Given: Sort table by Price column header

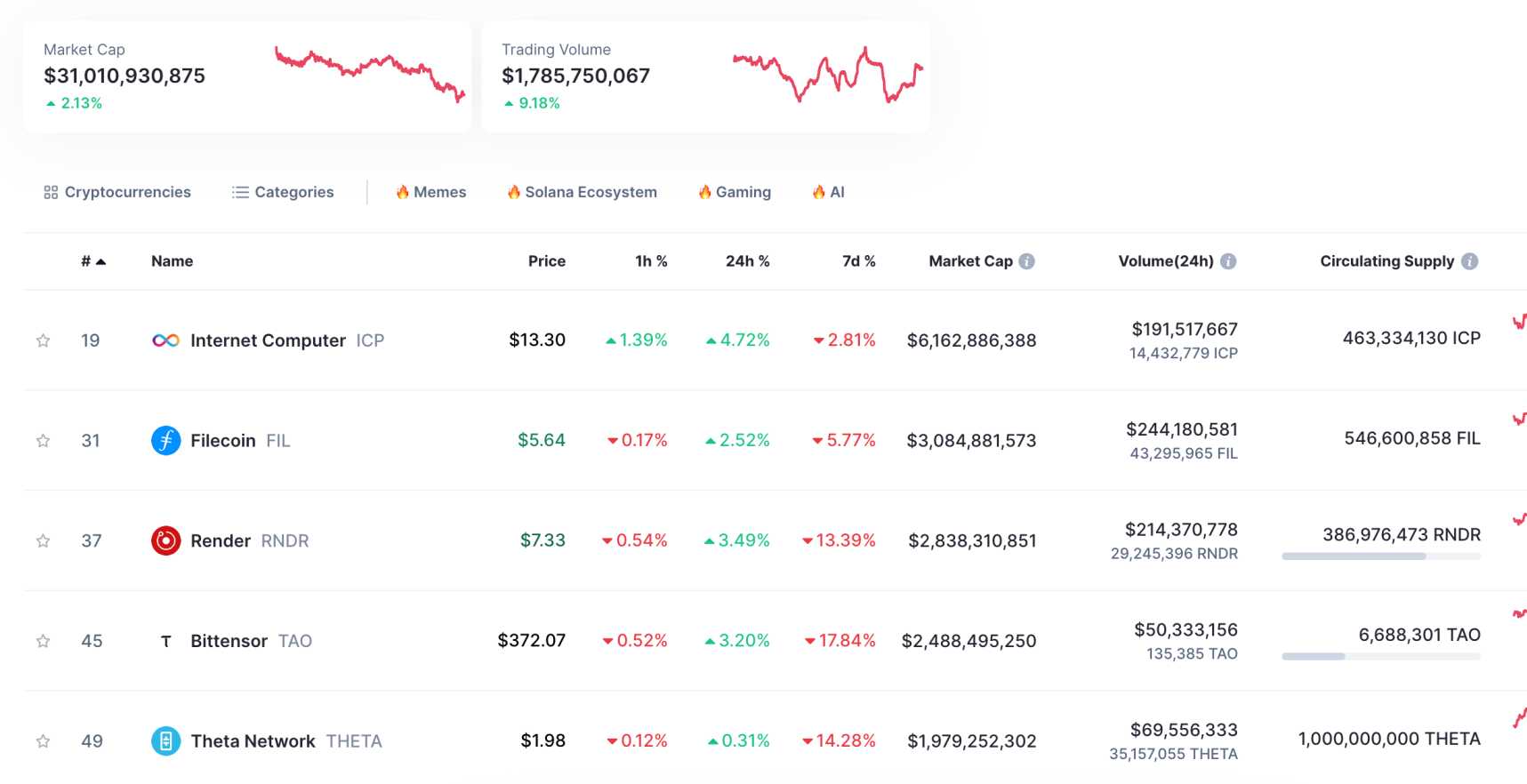Looking at the screenshot, I should pyautogui.click(x=547, y=261).
